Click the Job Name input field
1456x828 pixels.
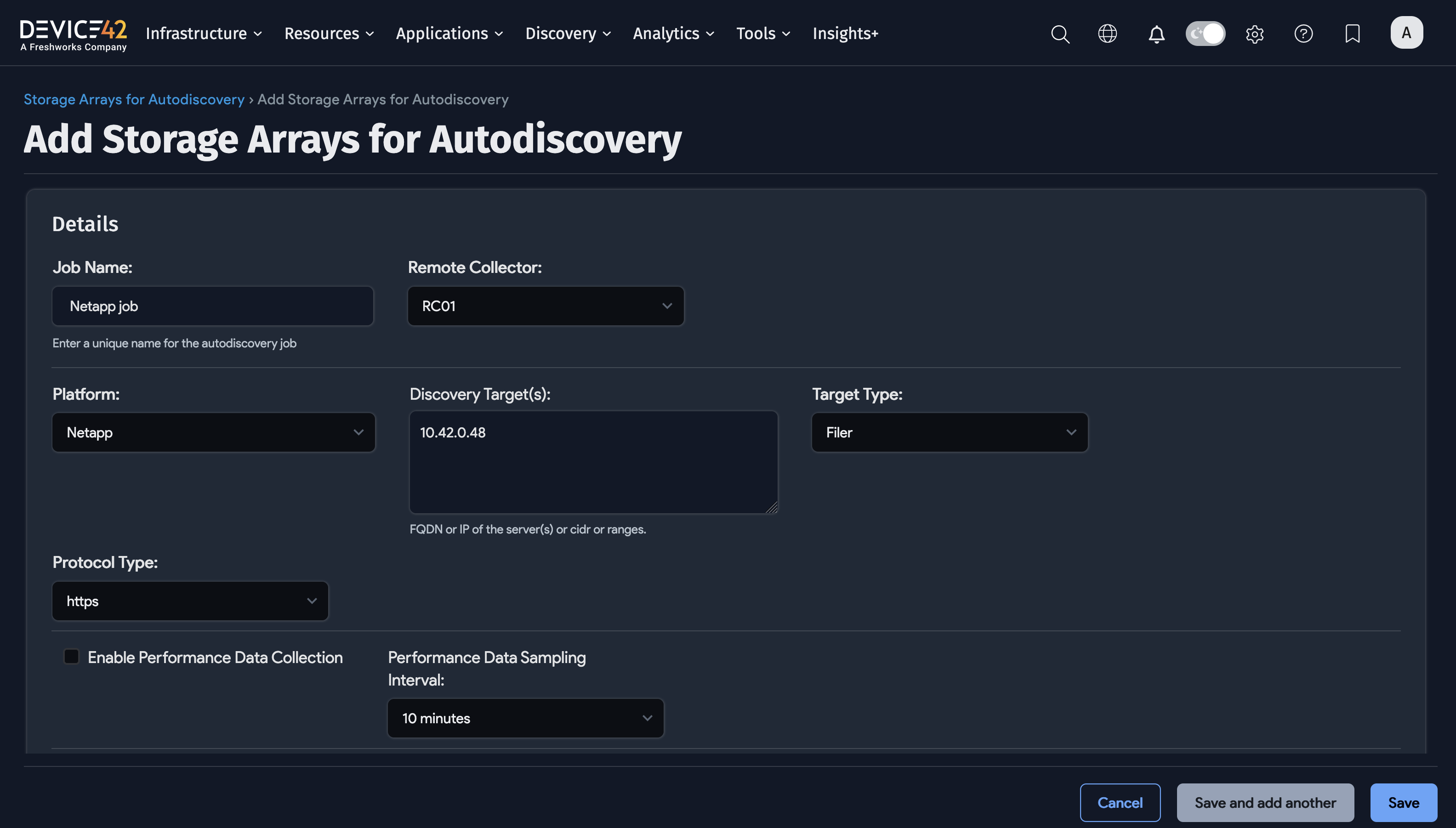(x=213, y=306)
